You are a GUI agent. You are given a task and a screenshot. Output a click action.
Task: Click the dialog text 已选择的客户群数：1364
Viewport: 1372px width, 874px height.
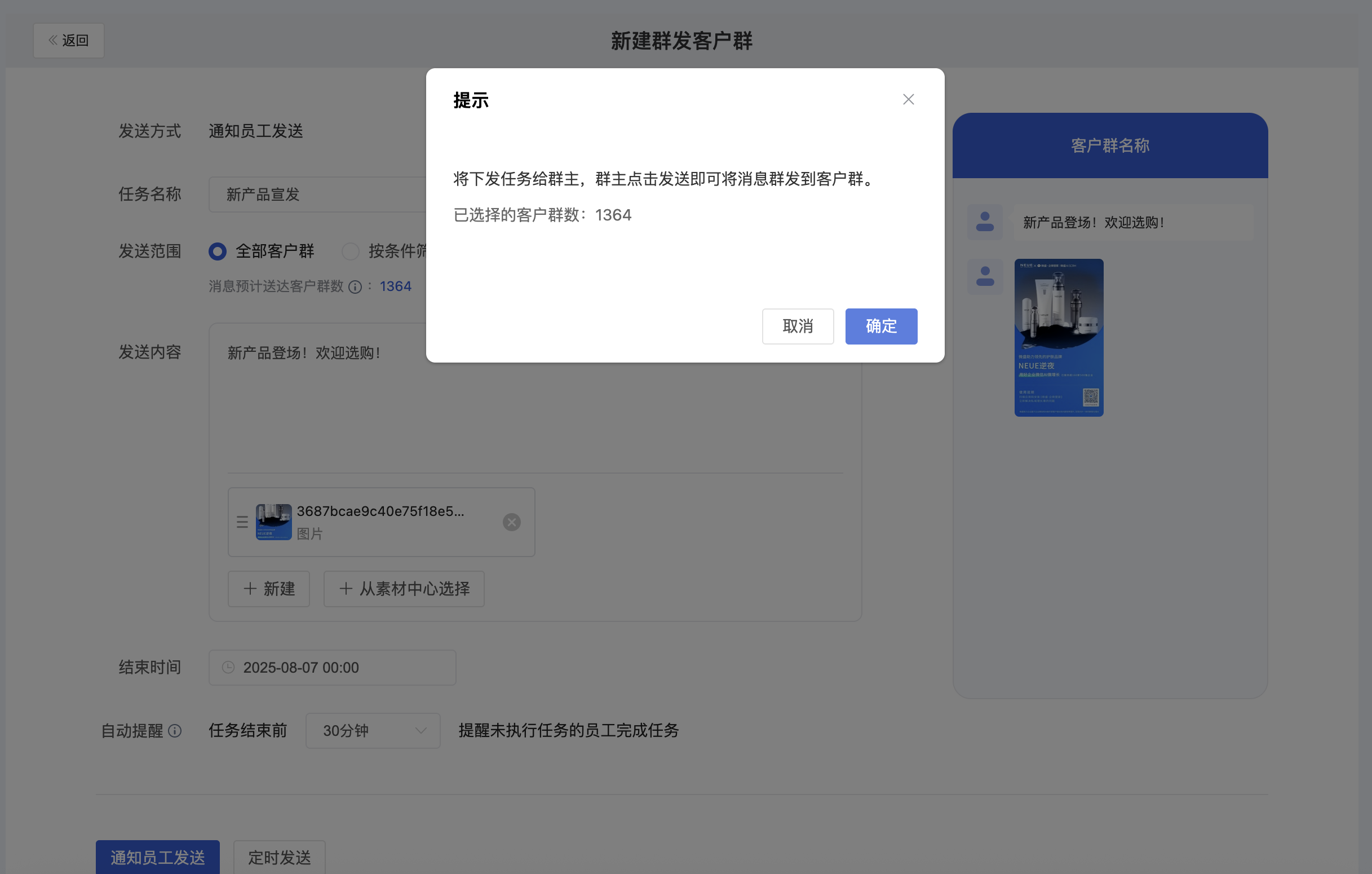(x=542, y=215)
